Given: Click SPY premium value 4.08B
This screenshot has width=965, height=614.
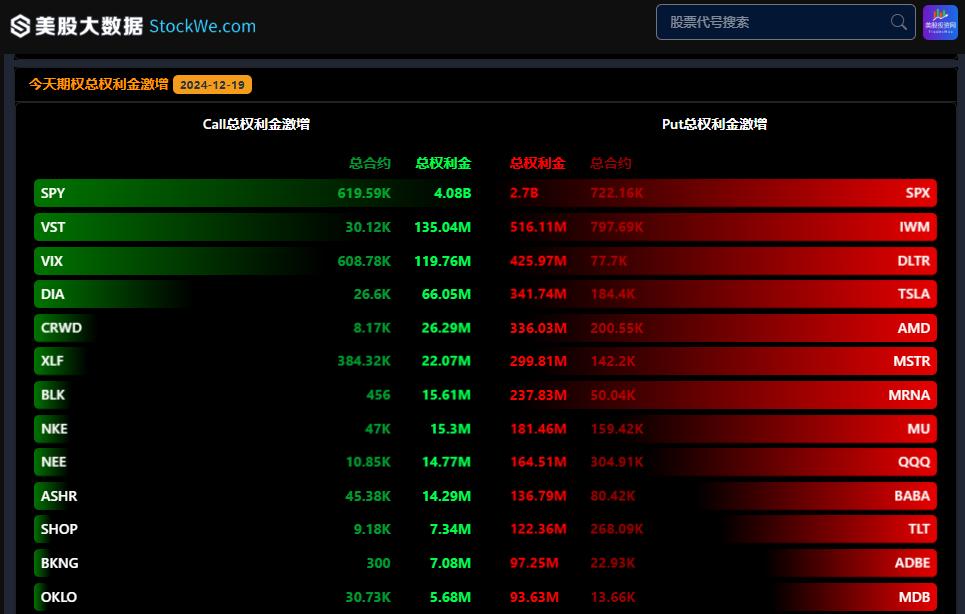Looking at the screenshot, I should (452, 193).
